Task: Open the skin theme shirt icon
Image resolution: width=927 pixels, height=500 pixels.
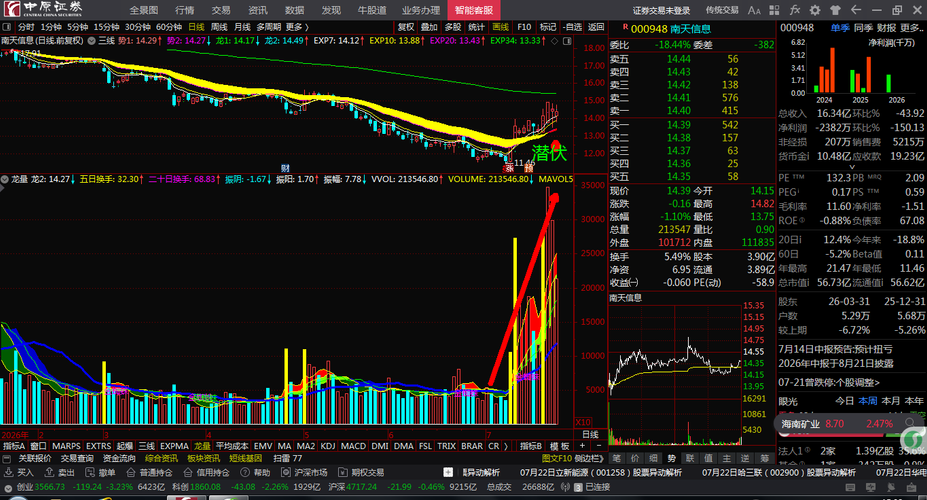Action: point(835,10)
